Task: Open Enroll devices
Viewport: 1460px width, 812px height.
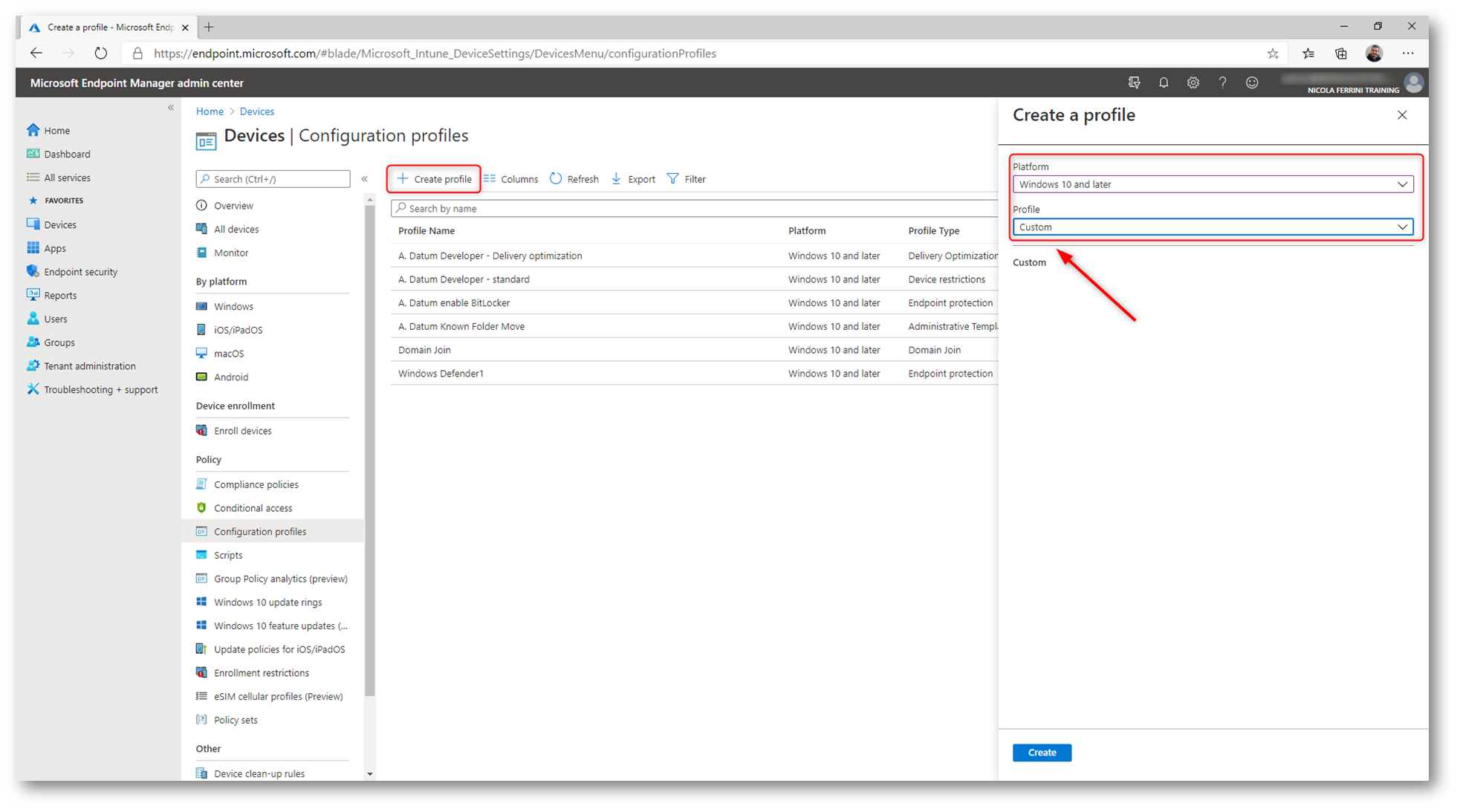Action: (242, 431)
